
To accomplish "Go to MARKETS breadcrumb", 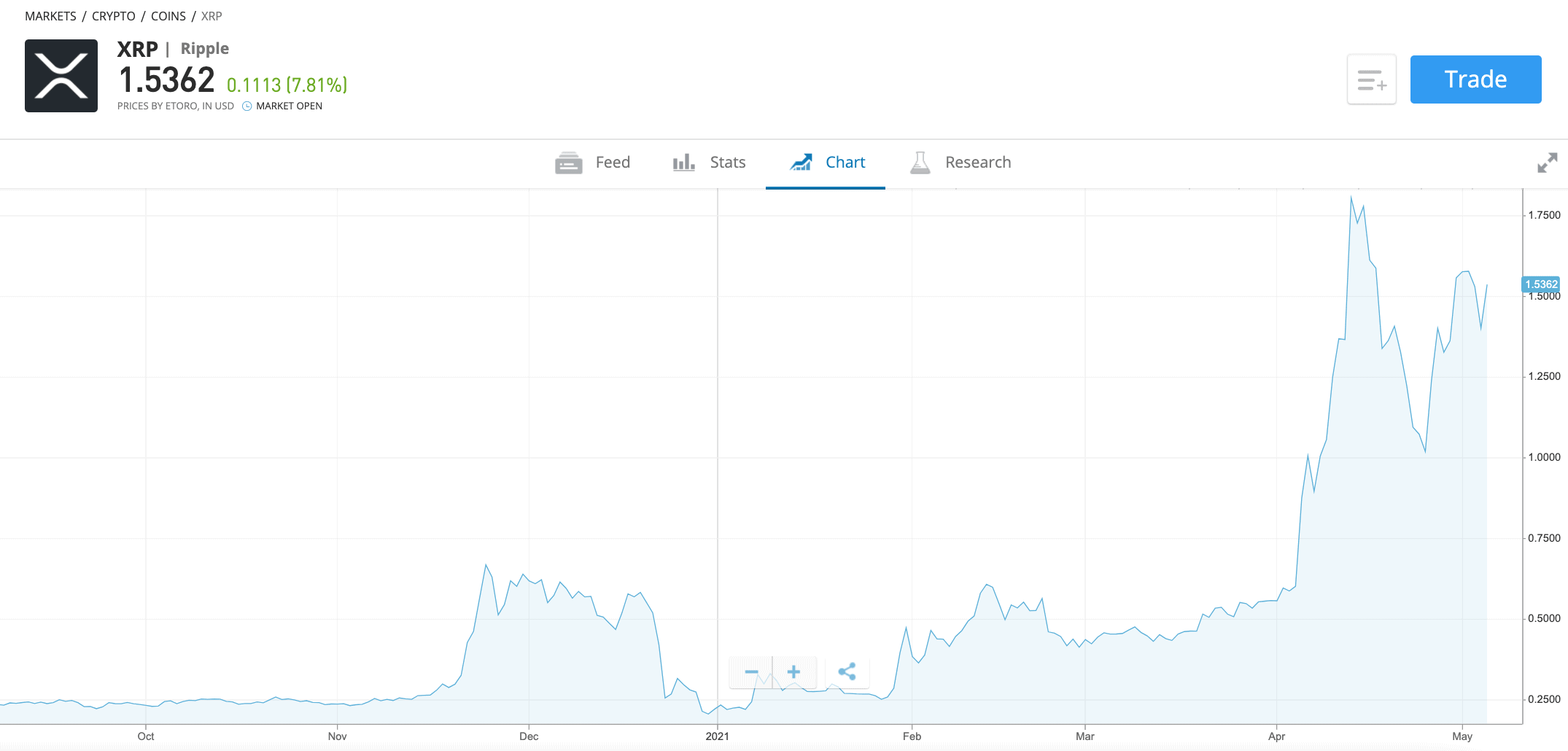I will point(50,16).
